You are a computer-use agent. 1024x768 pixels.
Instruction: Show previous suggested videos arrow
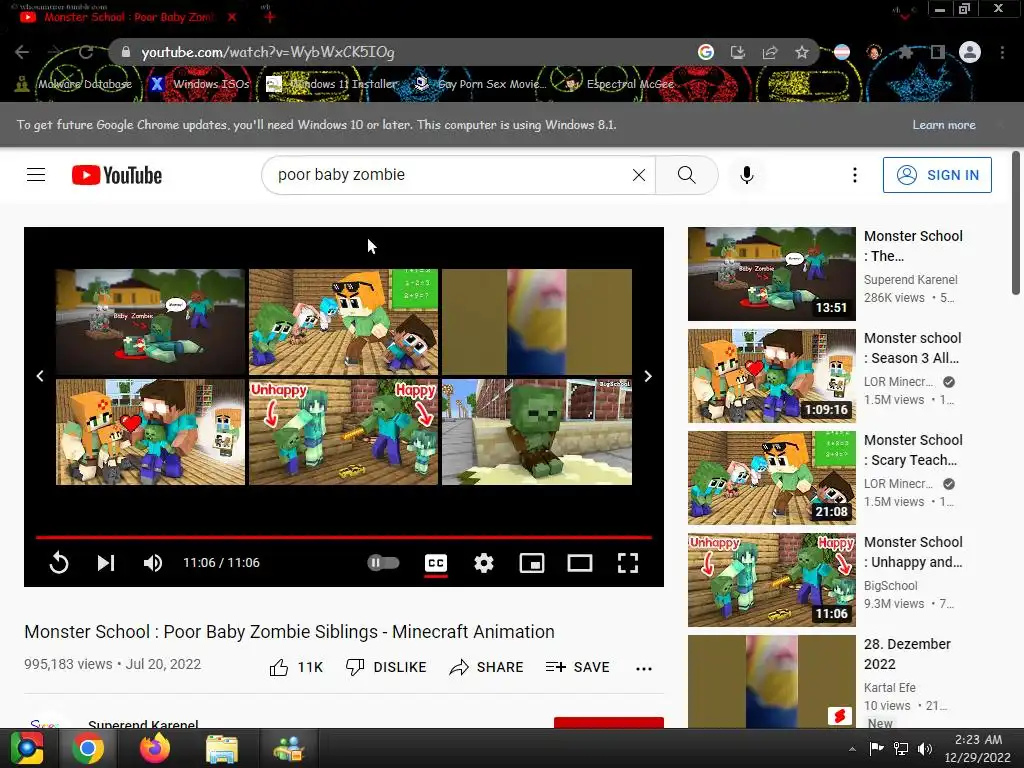tap(40, 376)
